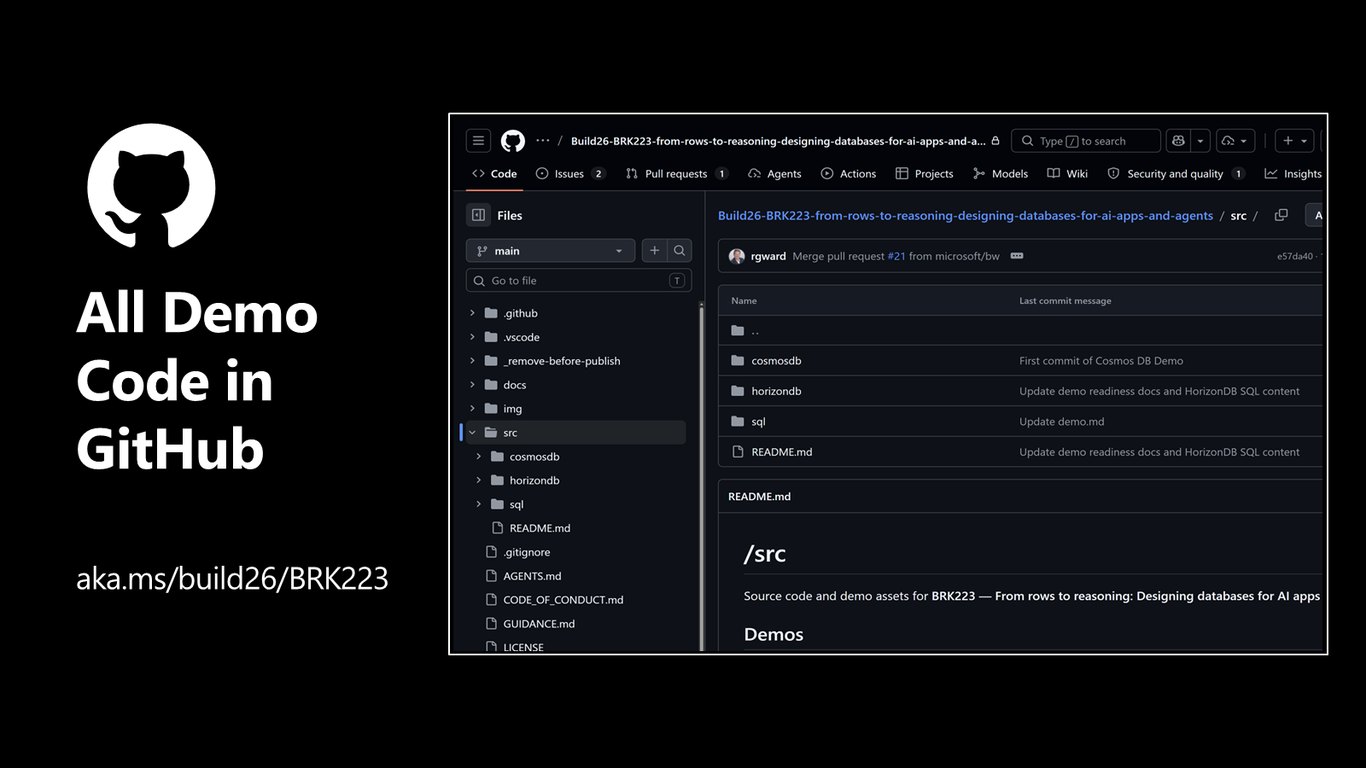Open the Issues tab

[x=570, y=174]
